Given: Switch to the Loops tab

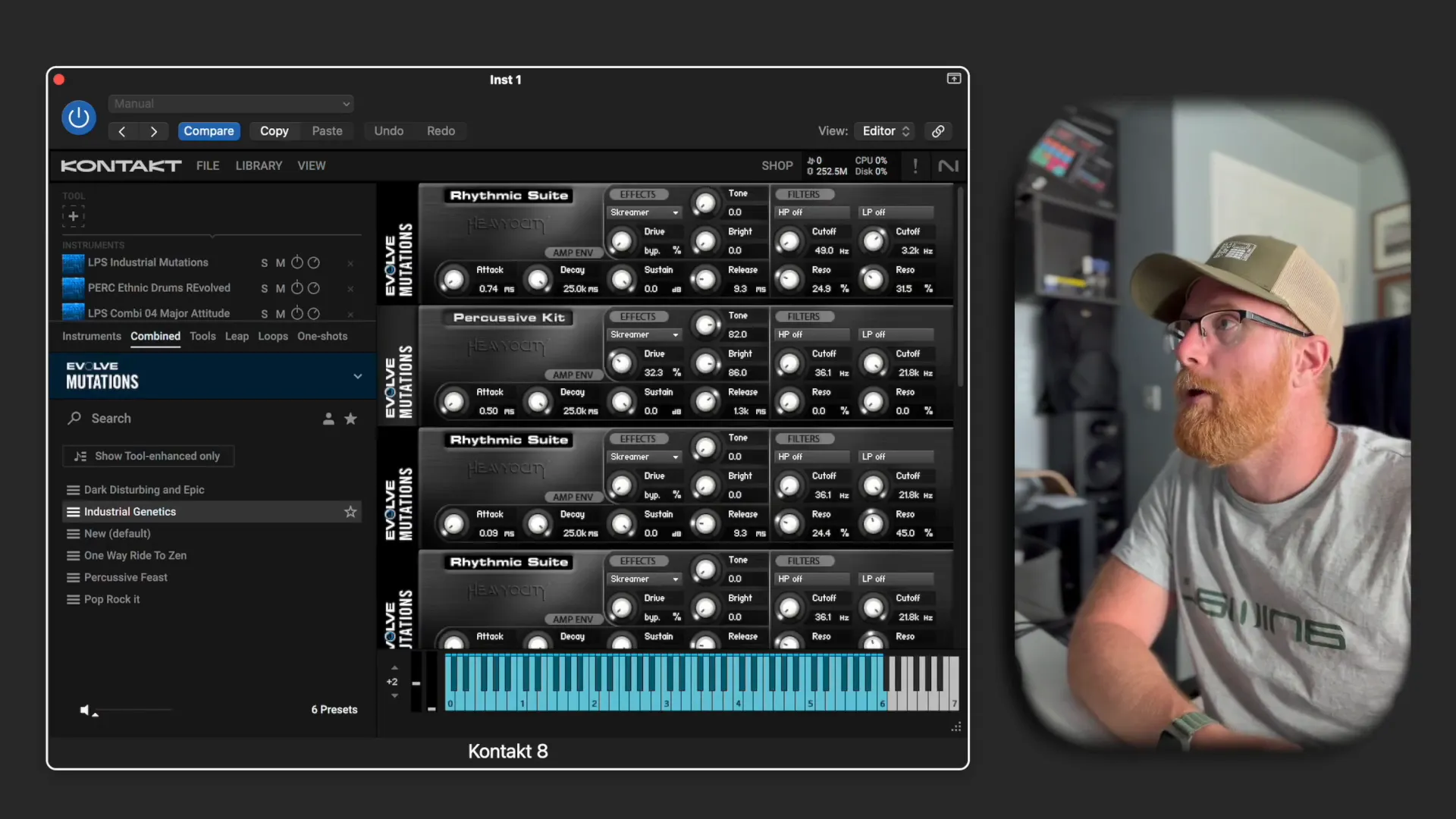Looking at the screenshot, I should pyautogui.click(x=273, y=336).
